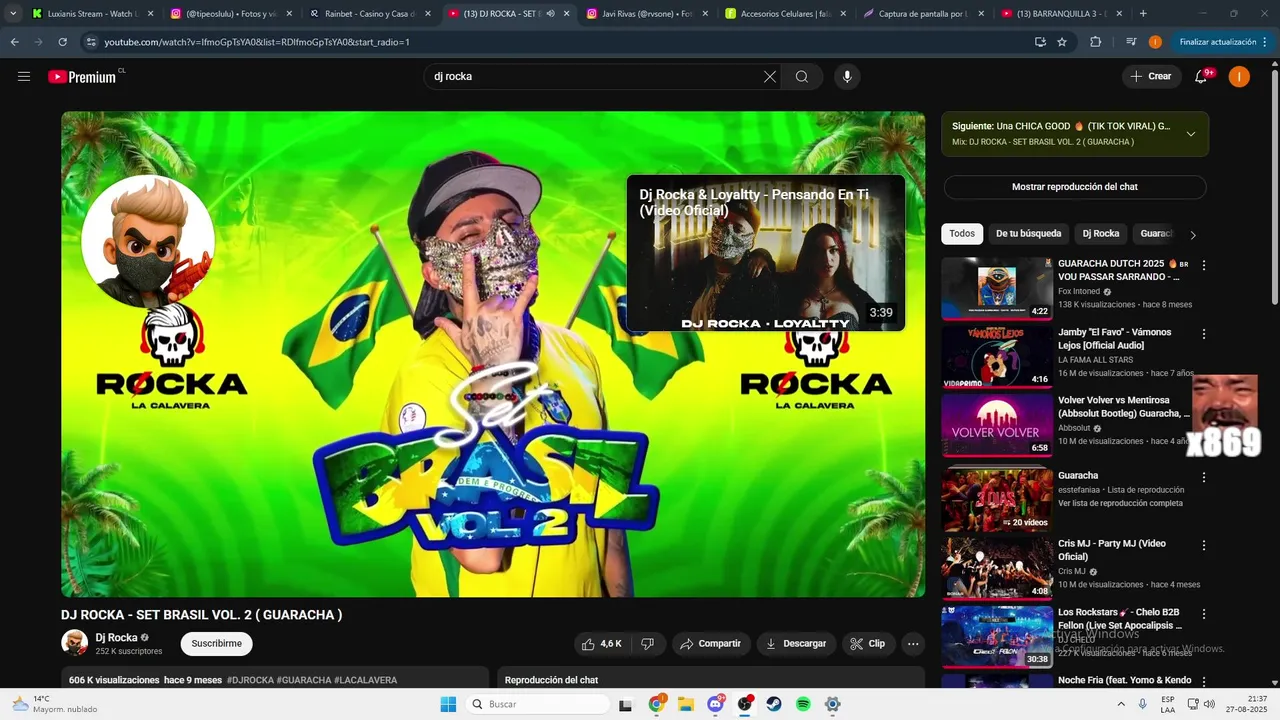Click the Suscribirme button
Viewport: 1280px width, 720px height.
(216, 644)
